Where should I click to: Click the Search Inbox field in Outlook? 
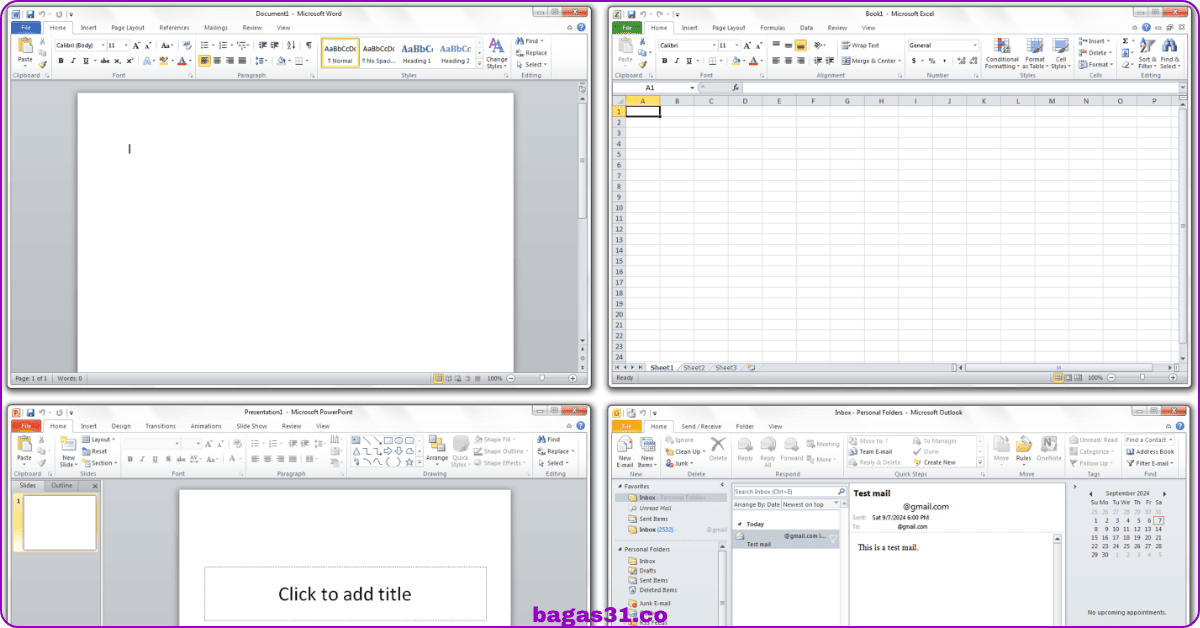coord(789,492)
